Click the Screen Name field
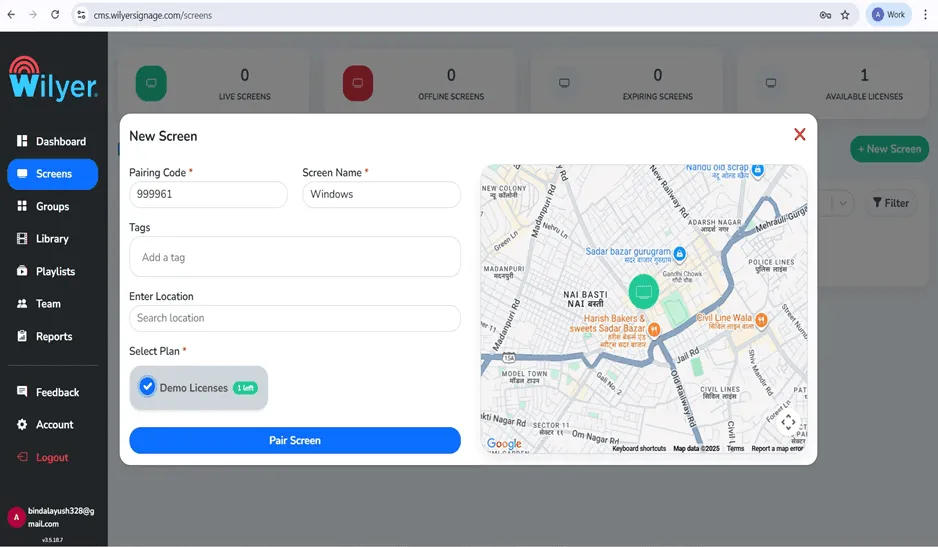The width and height of the screenshot is (938, 547). tap(382, 195)
